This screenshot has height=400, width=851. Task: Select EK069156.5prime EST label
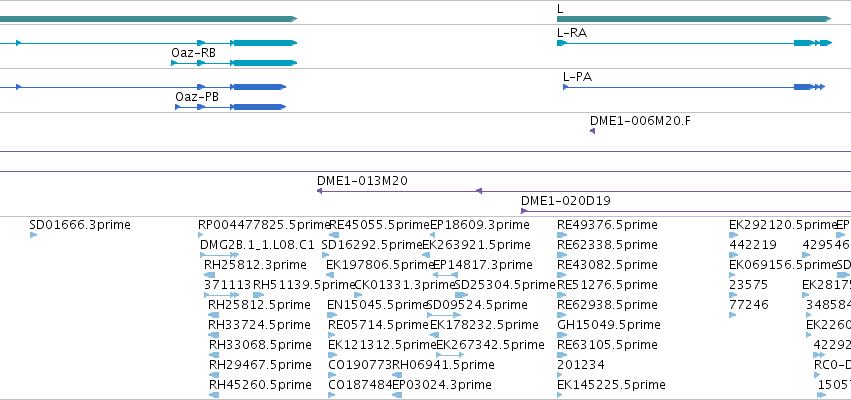pos(783,265)
